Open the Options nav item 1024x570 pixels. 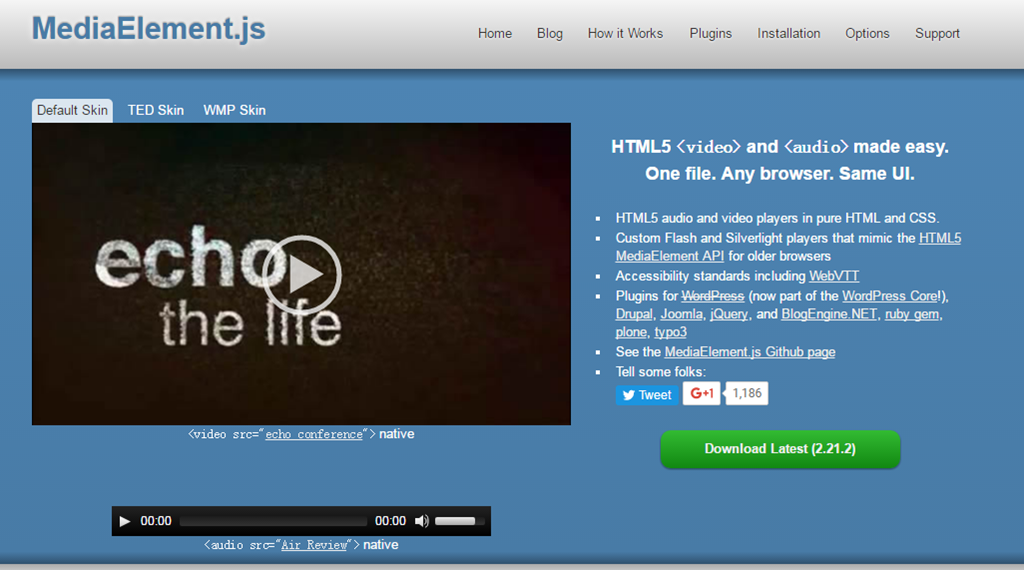tap(867, 33)
